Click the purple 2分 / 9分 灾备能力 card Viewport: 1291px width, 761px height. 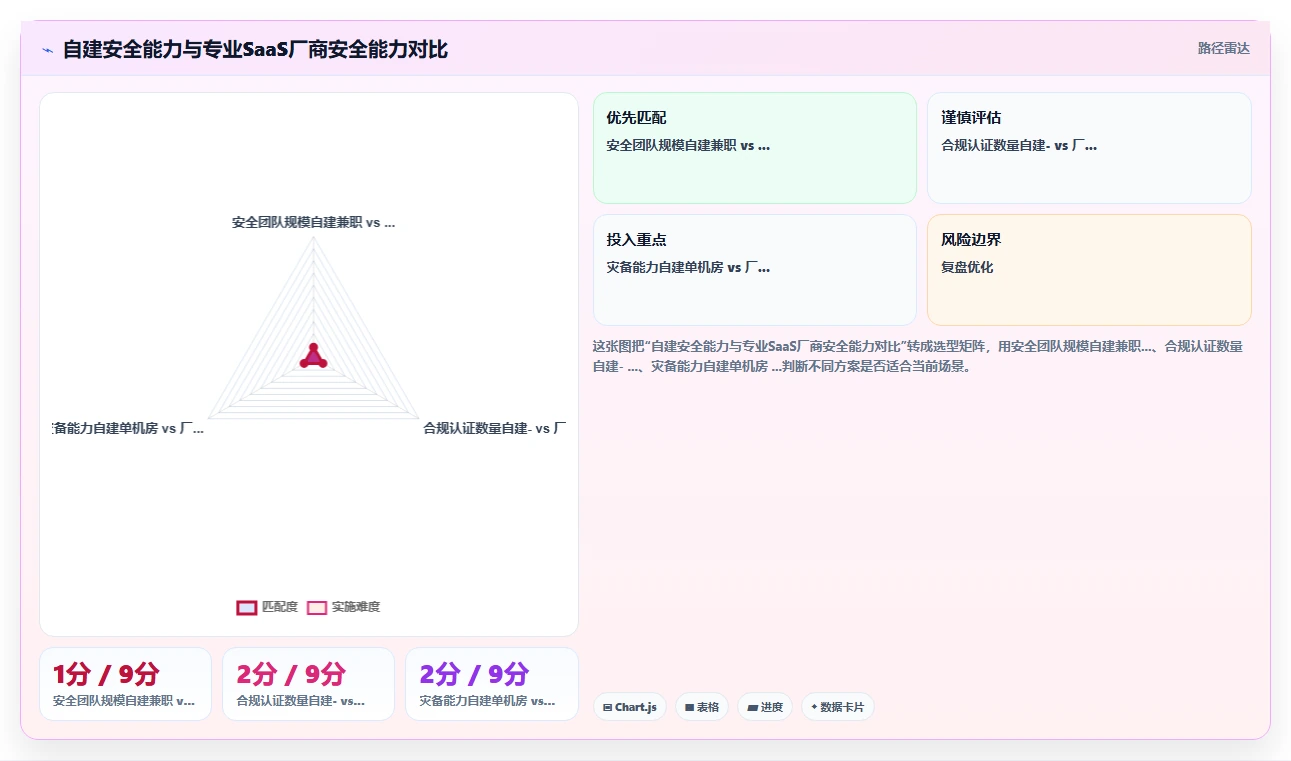[491, 684]
